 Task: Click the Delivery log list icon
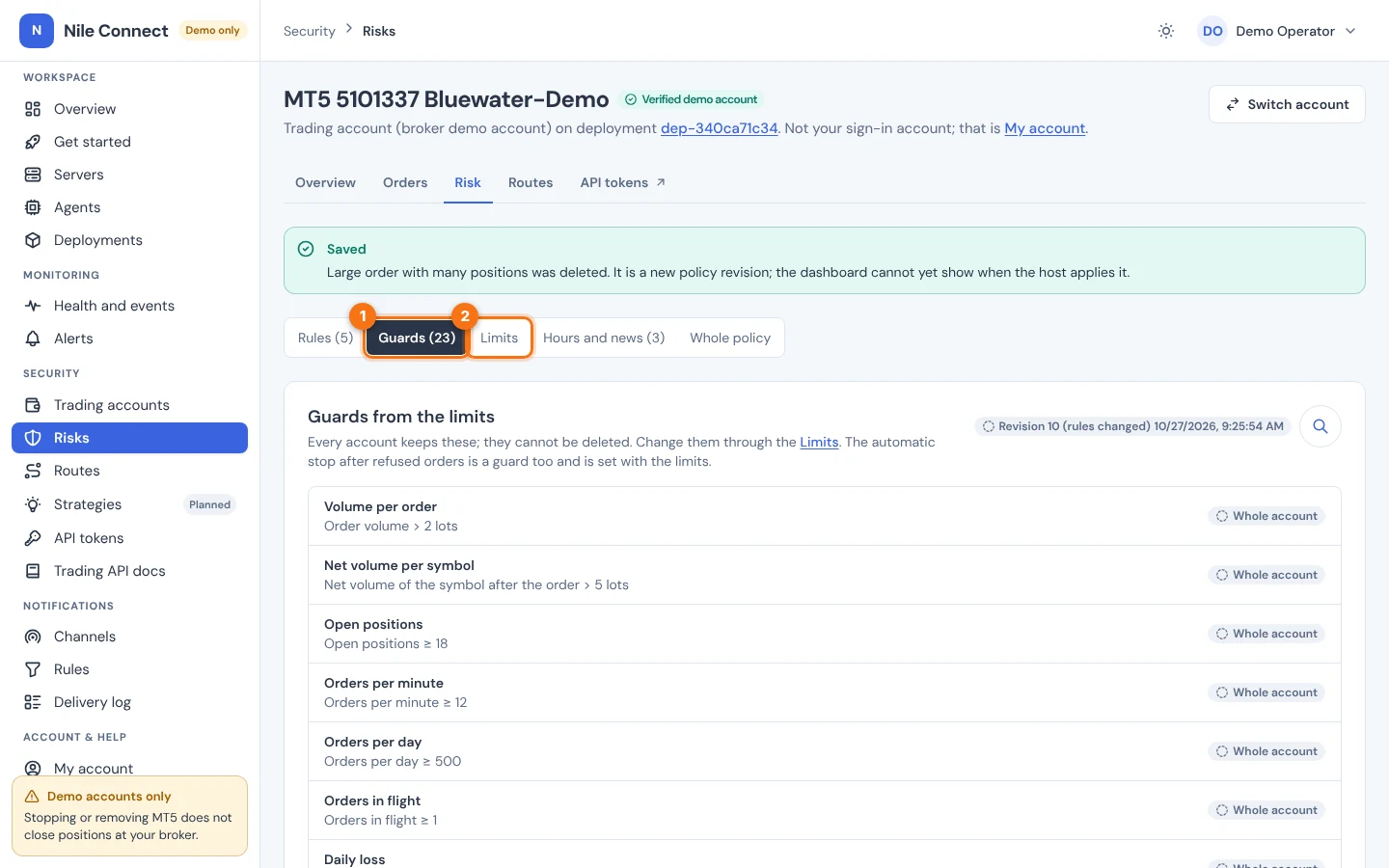coord(33,702)
